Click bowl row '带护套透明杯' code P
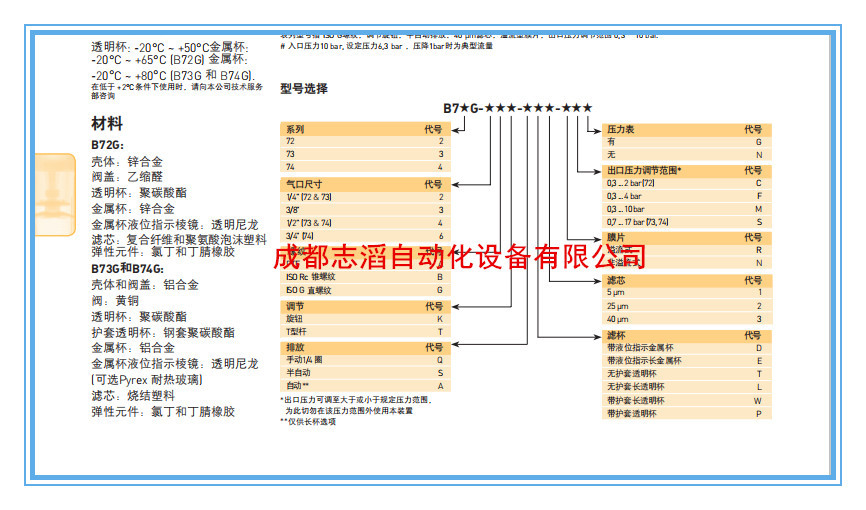Viewport: 866px width, 510px height. point(687,413)
